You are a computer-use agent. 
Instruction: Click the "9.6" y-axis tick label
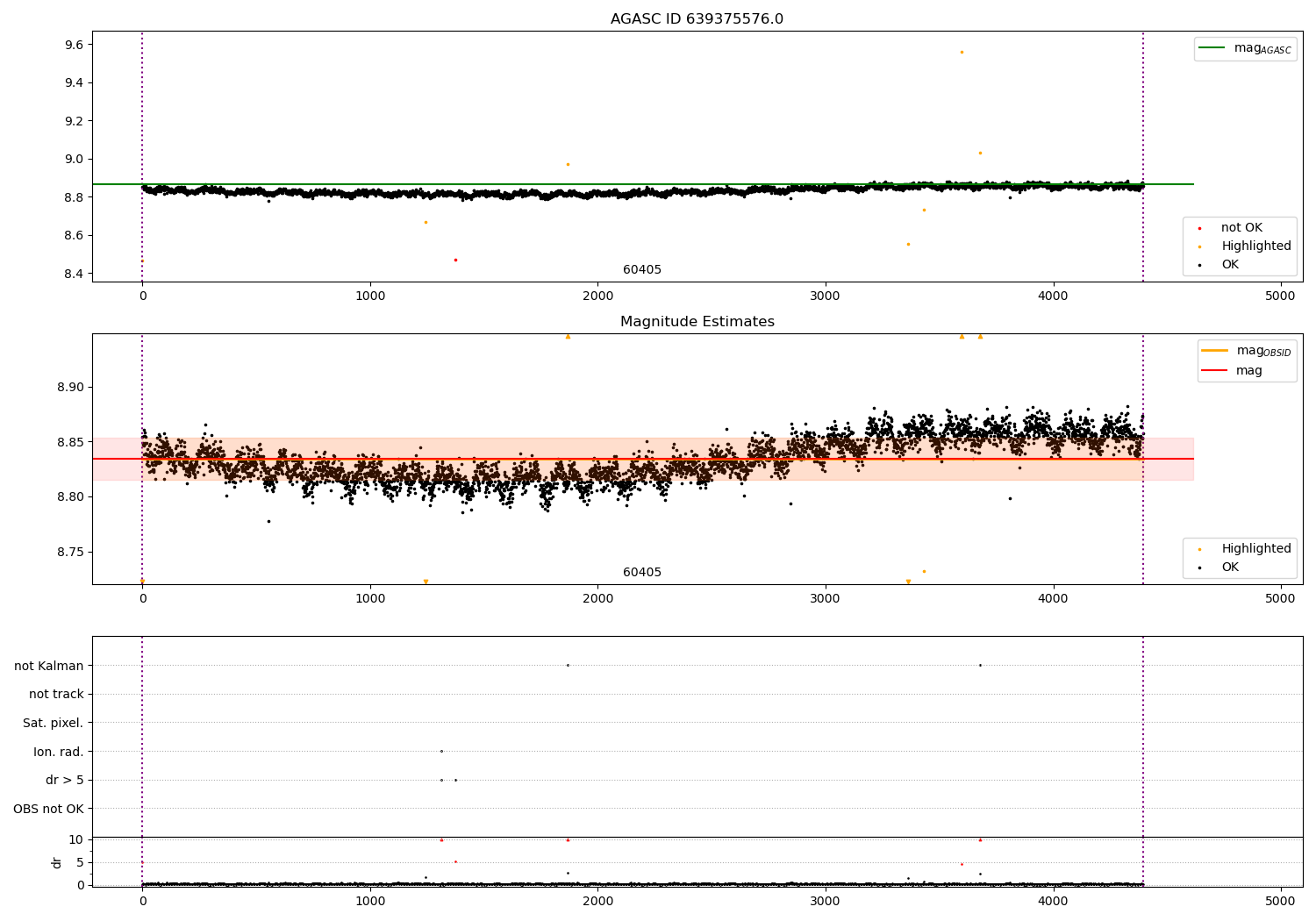(x=74, y=45)
